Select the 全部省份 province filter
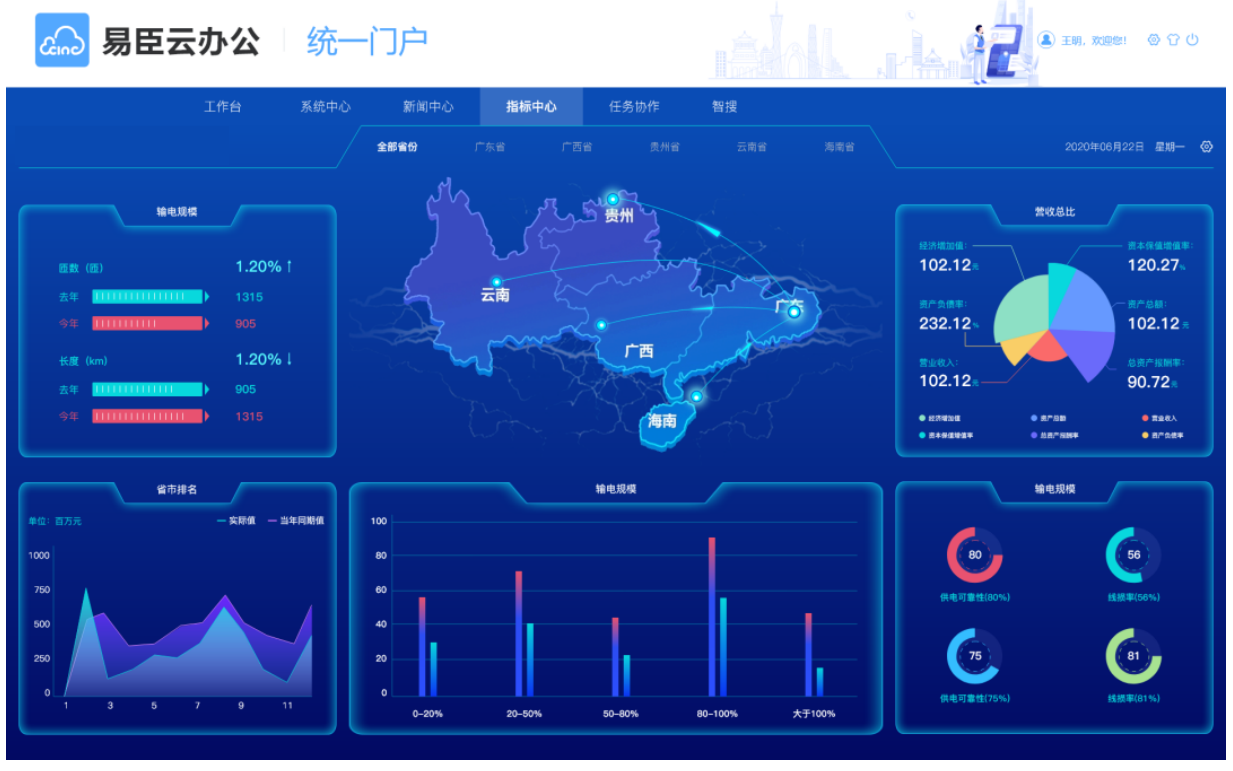The width and height of the screenshot is (1233, 771). (x=397, y=147)
